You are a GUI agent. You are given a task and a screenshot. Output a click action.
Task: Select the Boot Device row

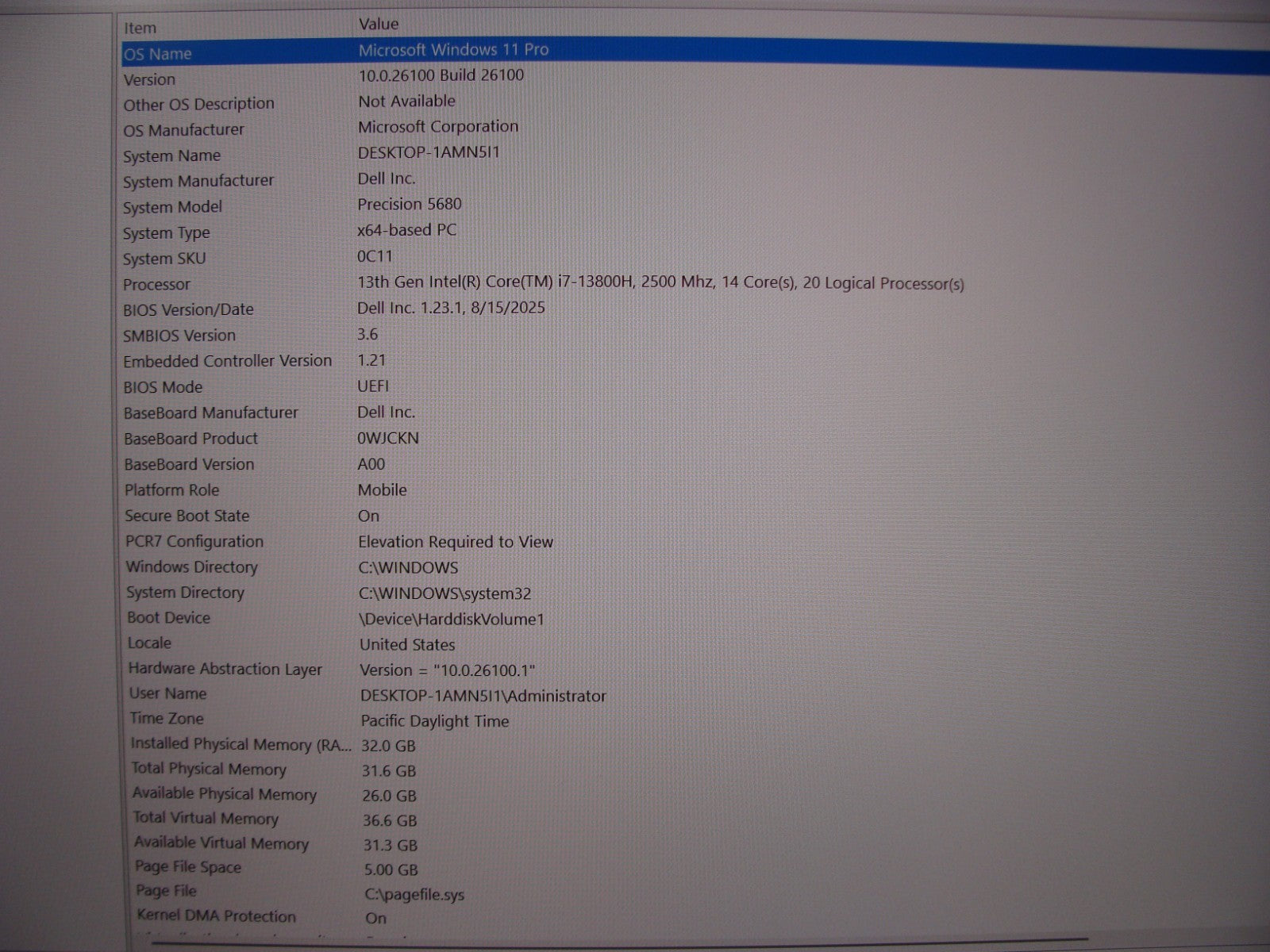click(169, 618)
